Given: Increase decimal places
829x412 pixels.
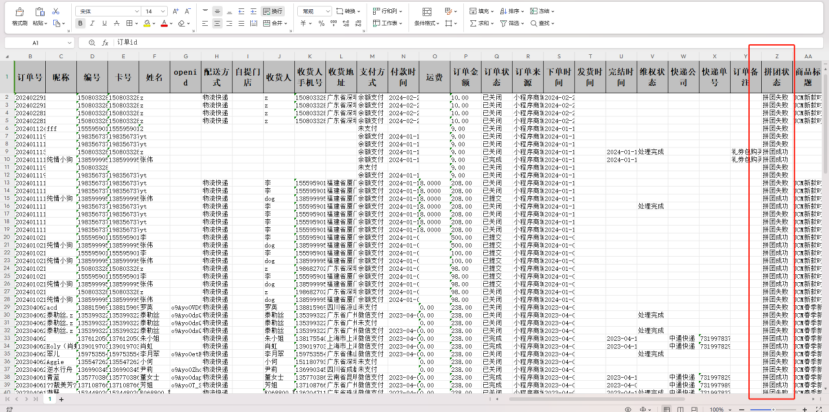Looking at the screenshot, I should (x=347, y=23).
